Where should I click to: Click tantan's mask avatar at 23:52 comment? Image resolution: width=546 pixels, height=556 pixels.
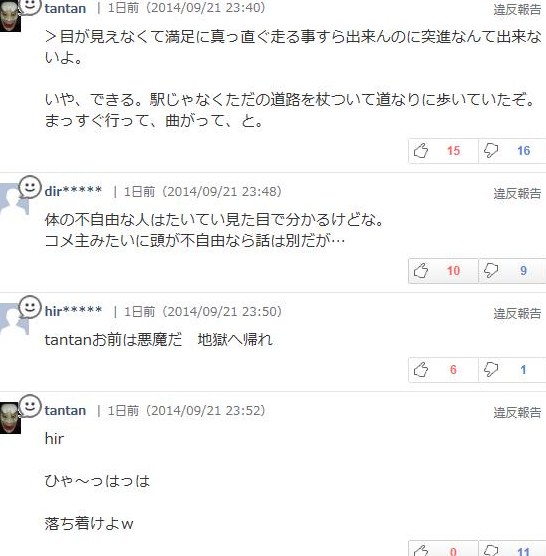pos(10,418)
